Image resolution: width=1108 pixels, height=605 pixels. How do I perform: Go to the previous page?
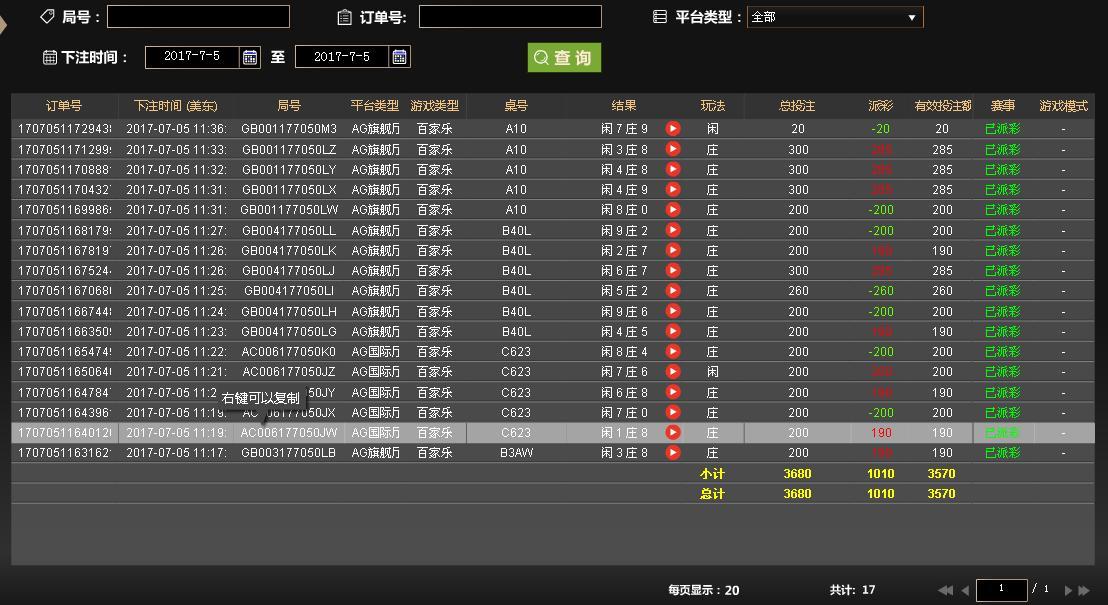coord(965,590)
